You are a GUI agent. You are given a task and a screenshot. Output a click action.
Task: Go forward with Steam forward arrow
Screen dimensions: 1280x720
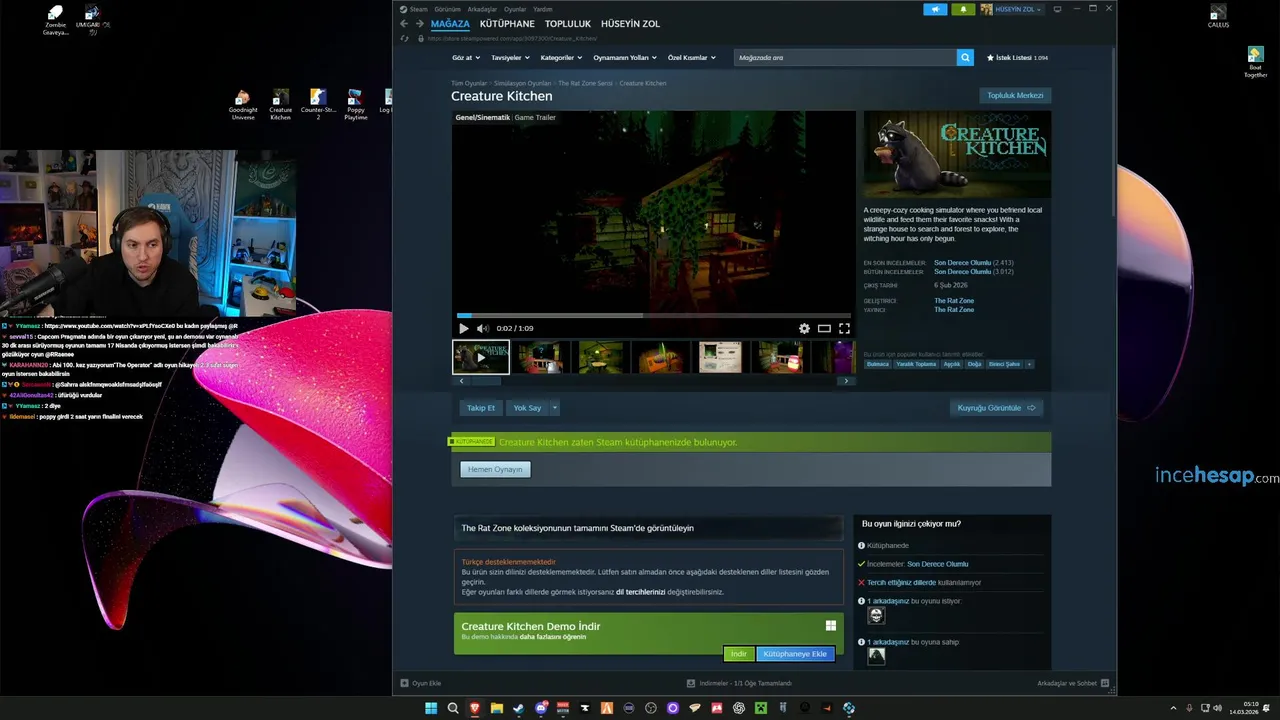(419, 24)
